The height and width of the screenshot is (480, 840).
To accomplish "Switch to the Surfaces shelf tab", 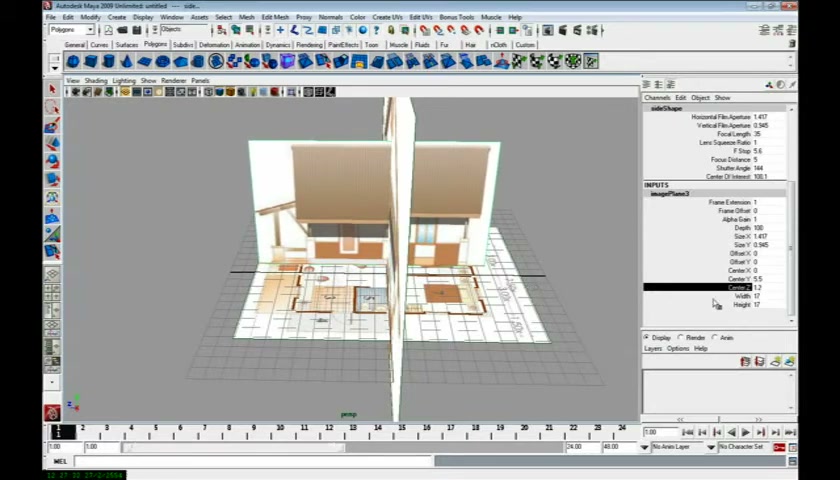I will 127,45.
